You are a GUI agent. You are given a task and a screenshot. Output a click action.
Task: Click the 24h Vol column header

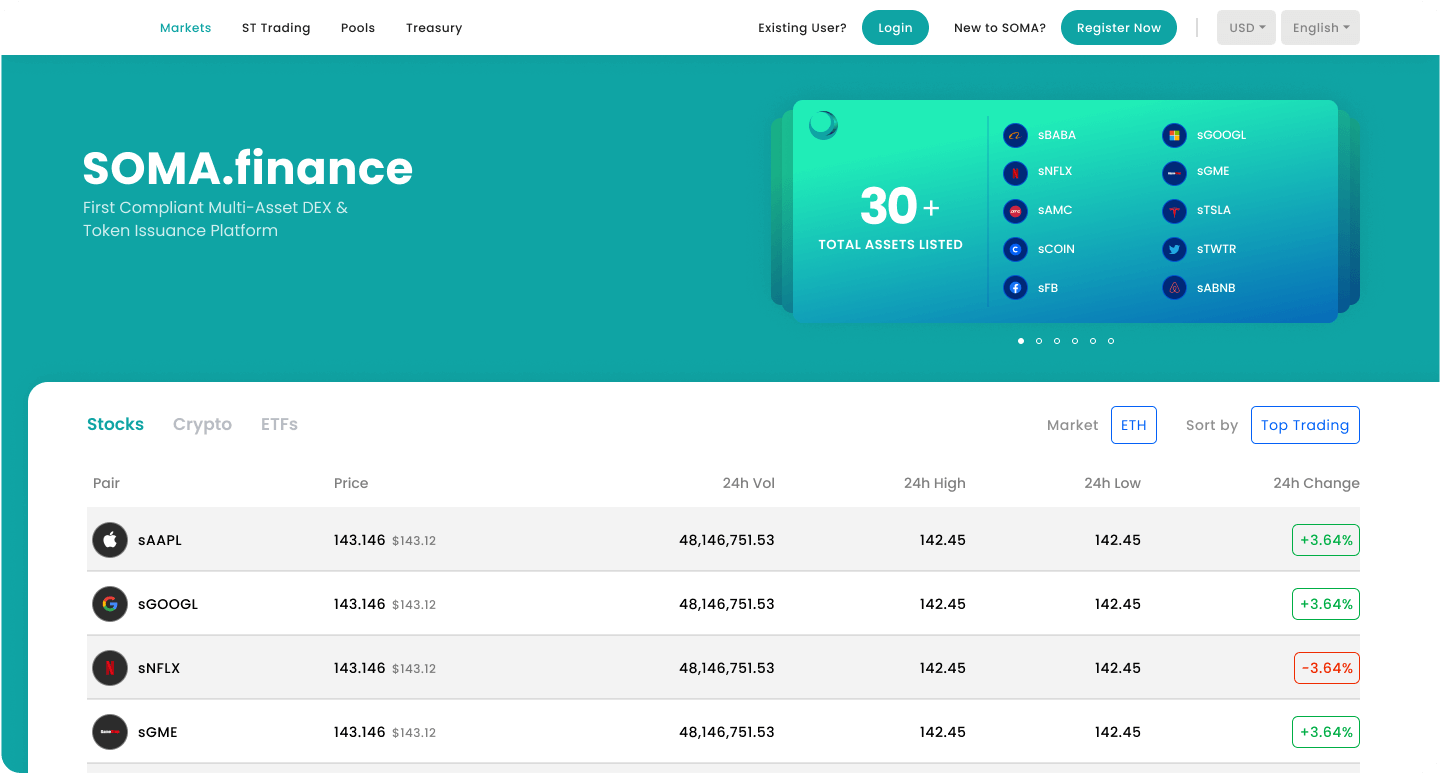pos(749,483)
